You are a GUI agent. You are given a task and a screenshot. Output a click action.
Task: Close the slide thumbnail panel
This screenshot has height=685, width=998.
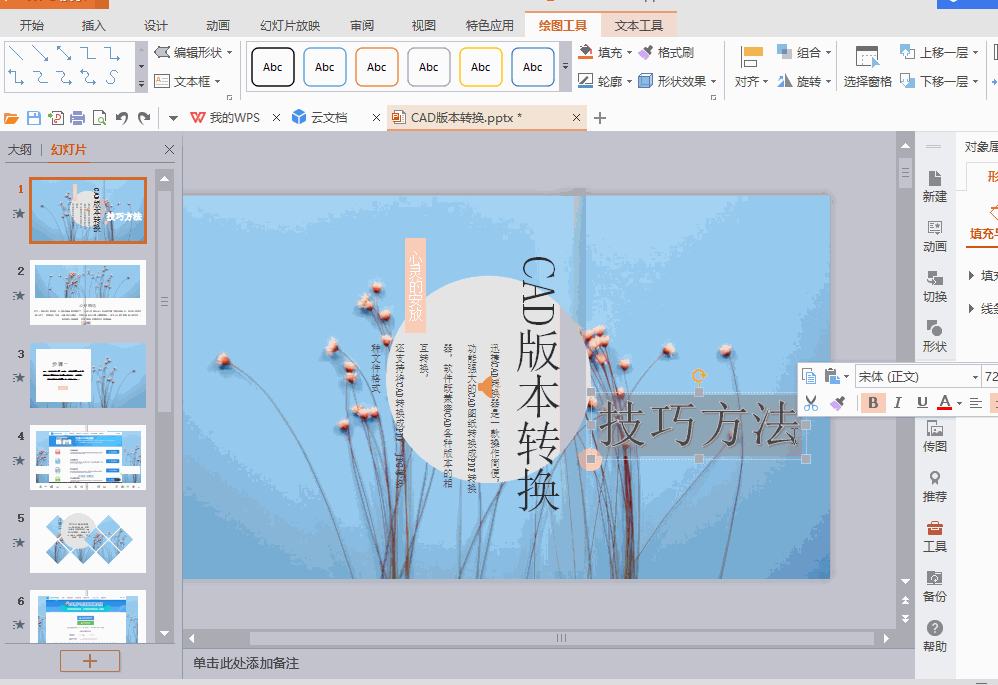169,150
